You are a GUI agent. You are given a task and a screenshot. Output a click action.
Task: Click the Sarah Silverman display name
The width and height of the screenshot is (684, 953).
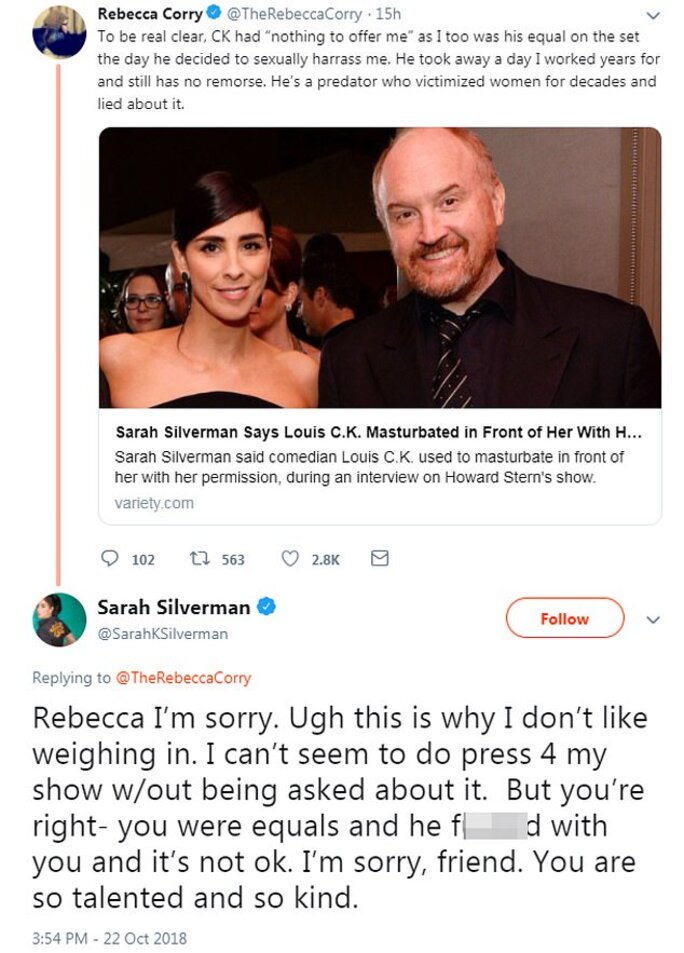tap(175, 606)
